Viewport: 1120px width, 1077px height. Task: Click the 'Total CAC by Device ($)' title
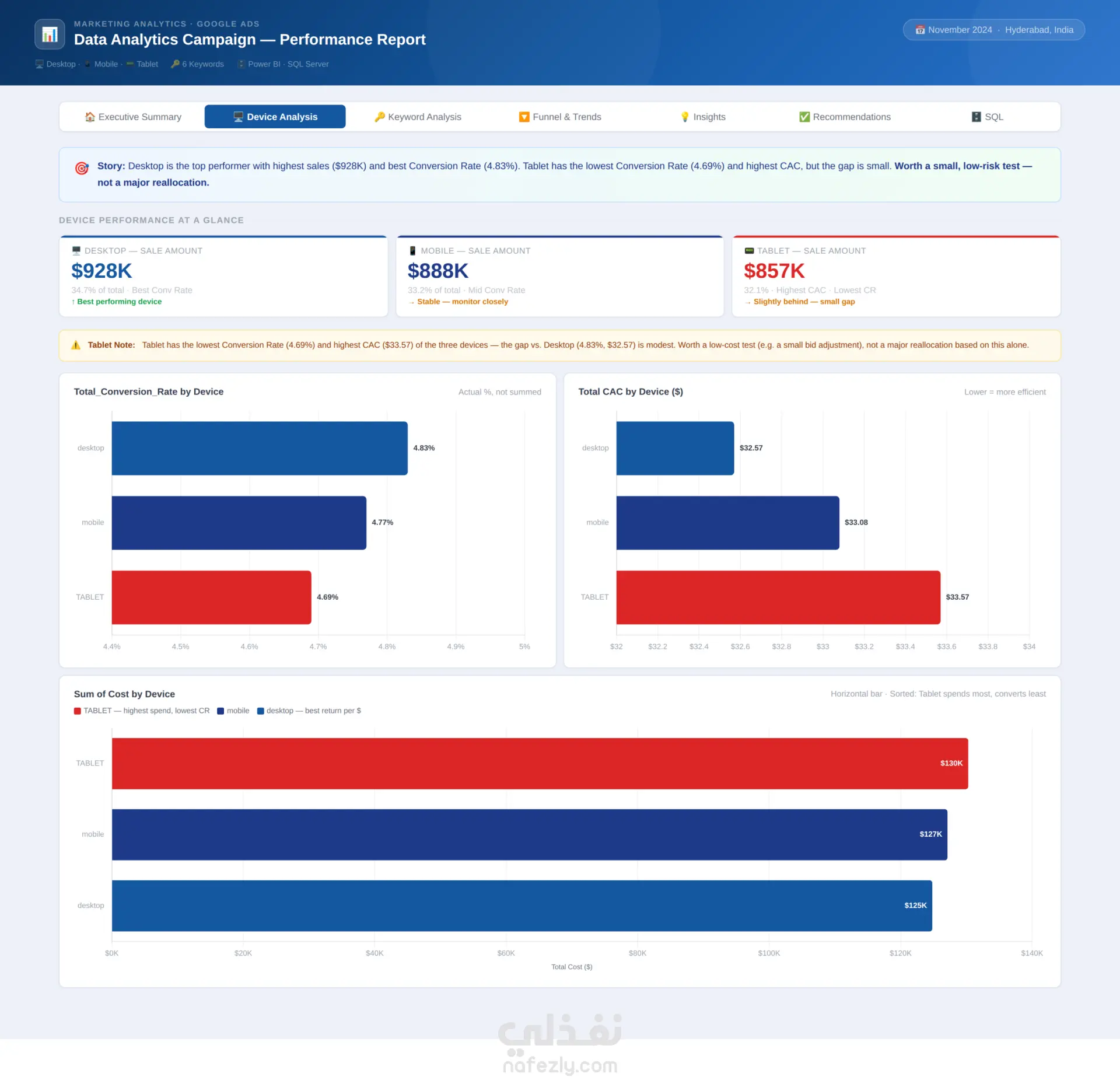(x=631, y=392)
